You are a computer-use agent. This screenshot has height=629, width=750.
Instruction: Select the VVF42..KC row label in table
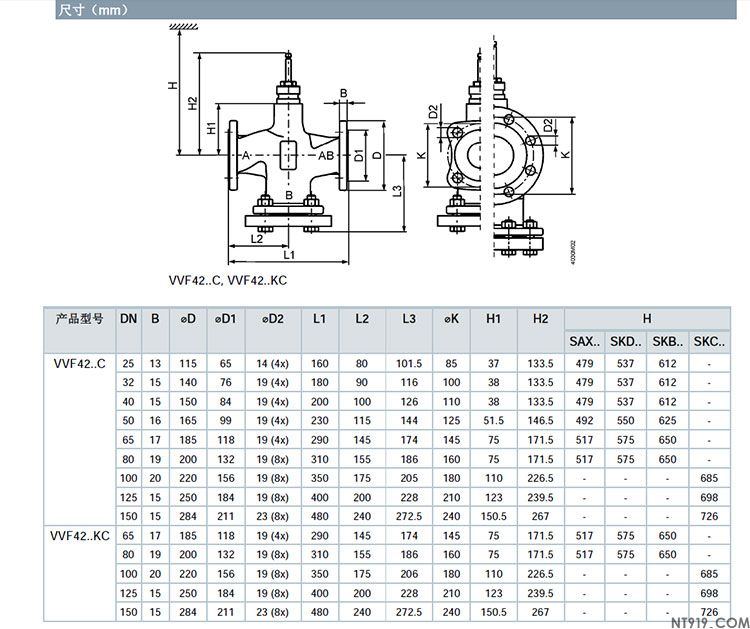pos(79,537)
